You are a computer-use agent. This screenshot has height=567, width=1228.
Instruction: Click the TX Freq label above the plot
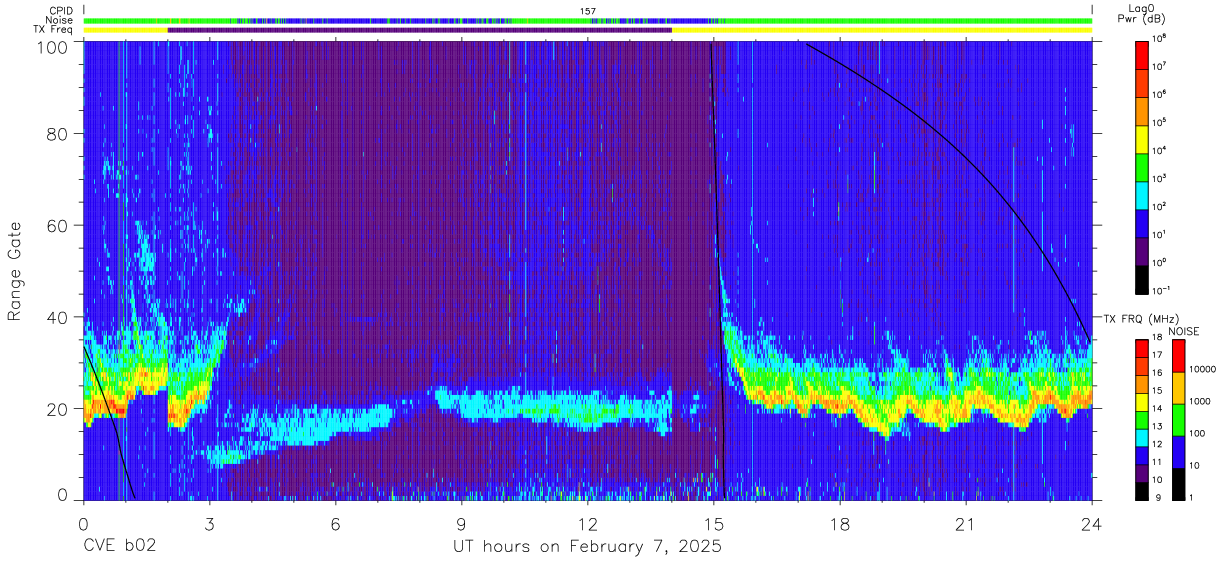click(x=54, y=29)
